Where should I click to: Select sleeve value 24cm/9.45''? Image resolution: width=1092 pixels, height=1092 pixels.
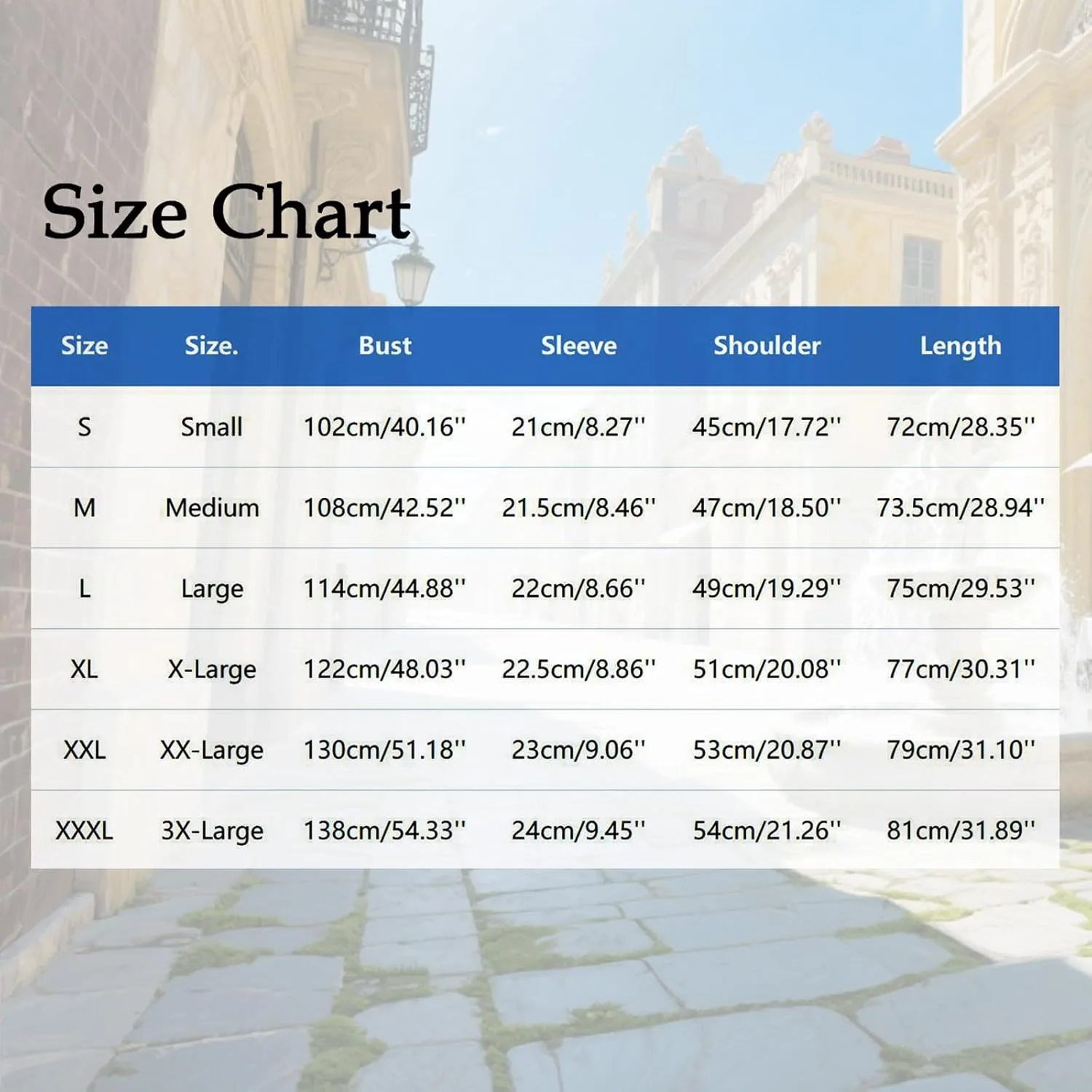pos(579,831)
